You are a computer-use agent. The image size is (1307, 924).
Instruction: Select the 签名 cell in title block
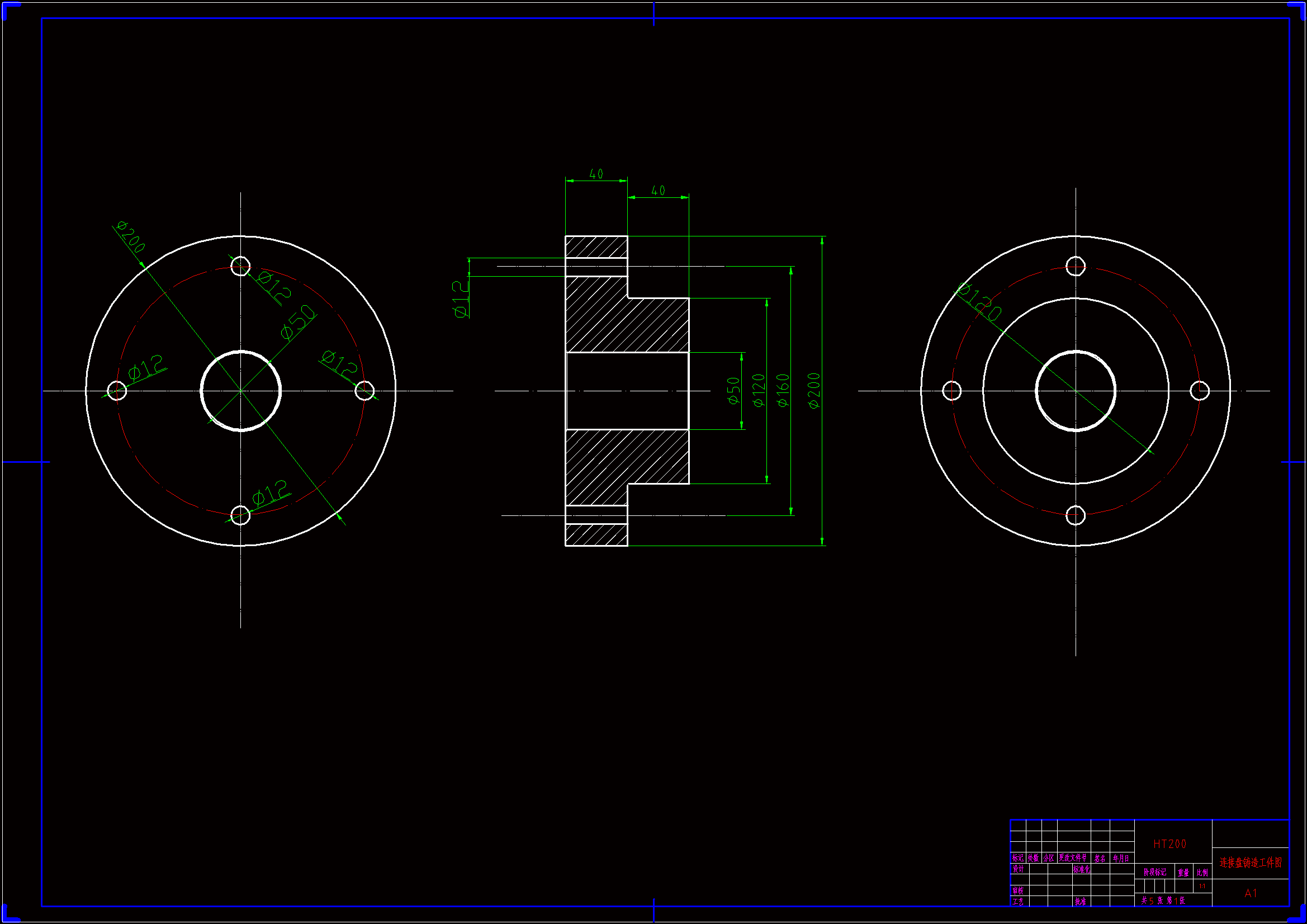pos(1100,859)
